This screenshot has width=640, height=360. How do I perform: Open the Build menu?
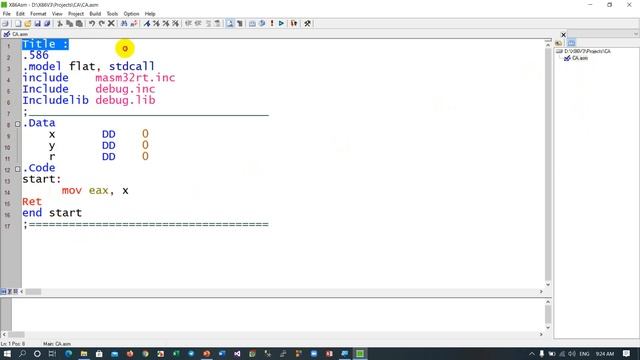pos(95,14)
